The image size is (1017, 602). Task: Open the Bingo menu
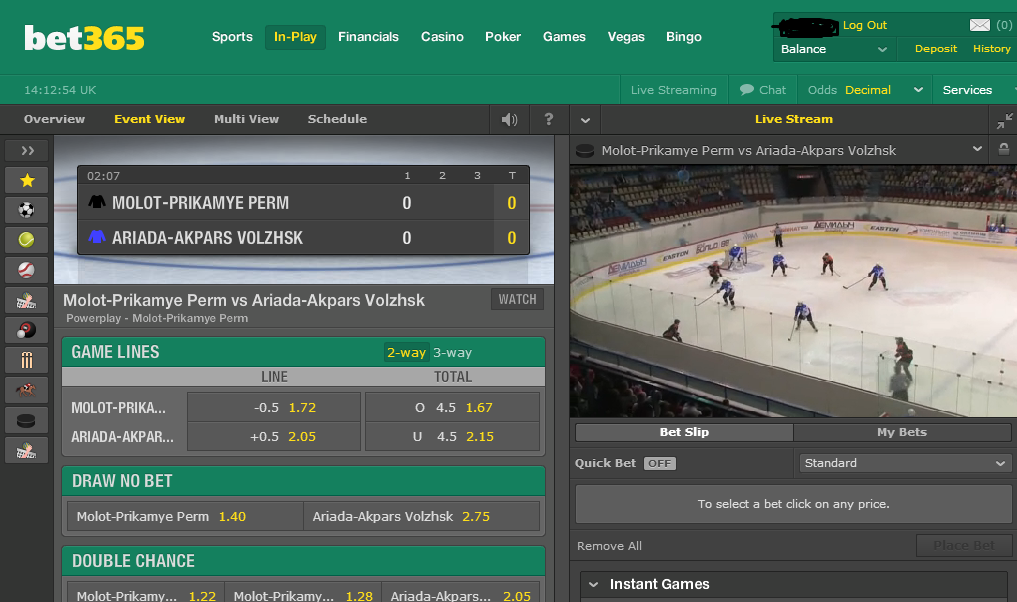point(684,37)
